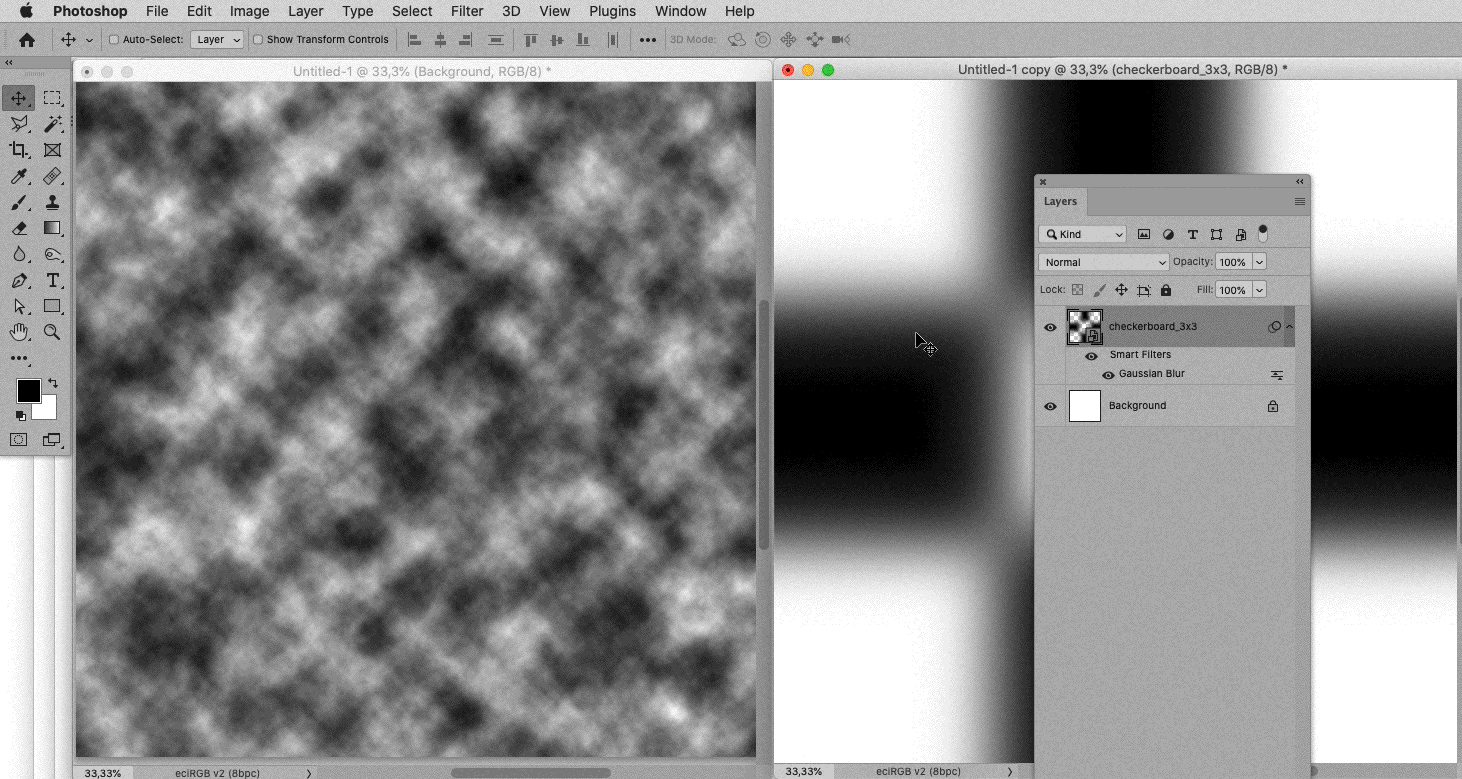
Task: Select the Hand tool
Action: point(19,332)
